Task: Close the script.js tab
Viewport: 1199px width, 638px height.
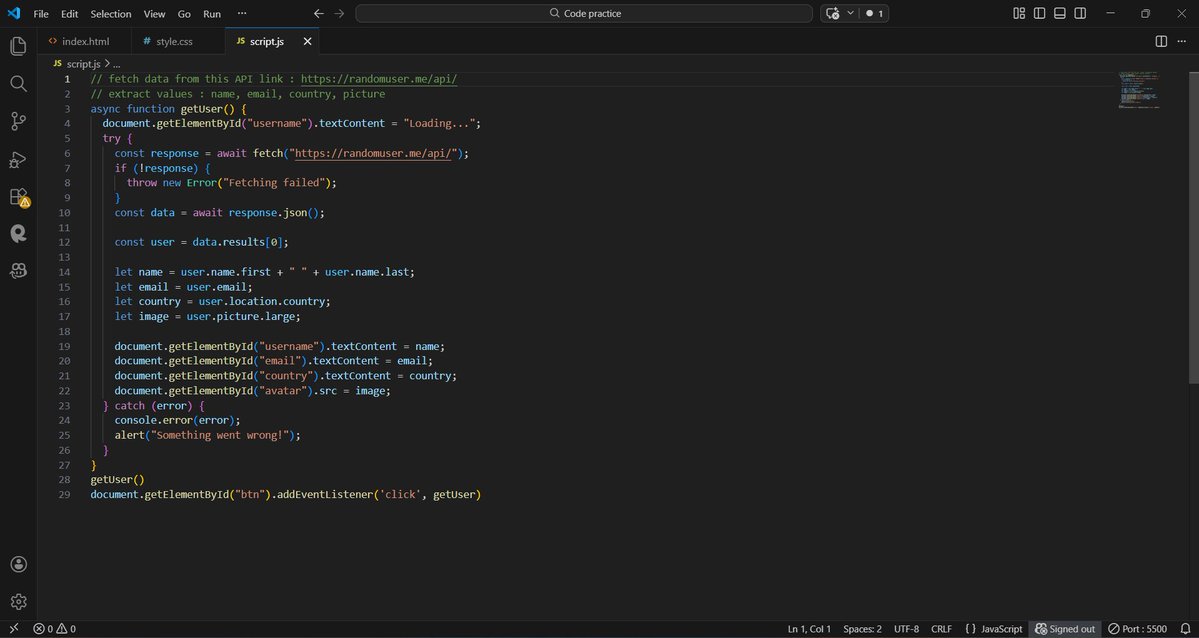Action: 307,41
